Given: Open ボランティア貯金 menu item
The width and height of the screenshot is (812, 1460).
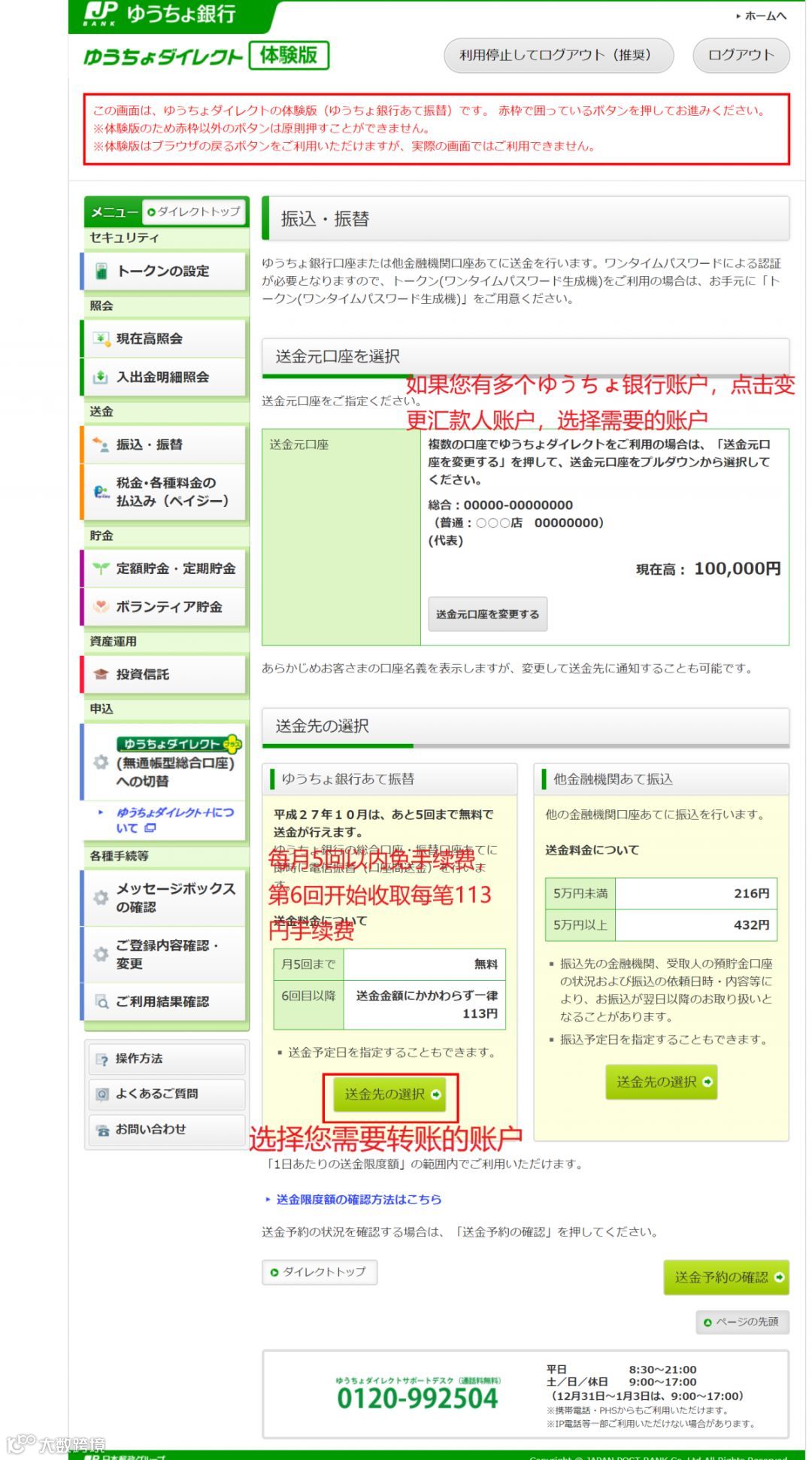Looking at the screenshot, I should [164, 606].
